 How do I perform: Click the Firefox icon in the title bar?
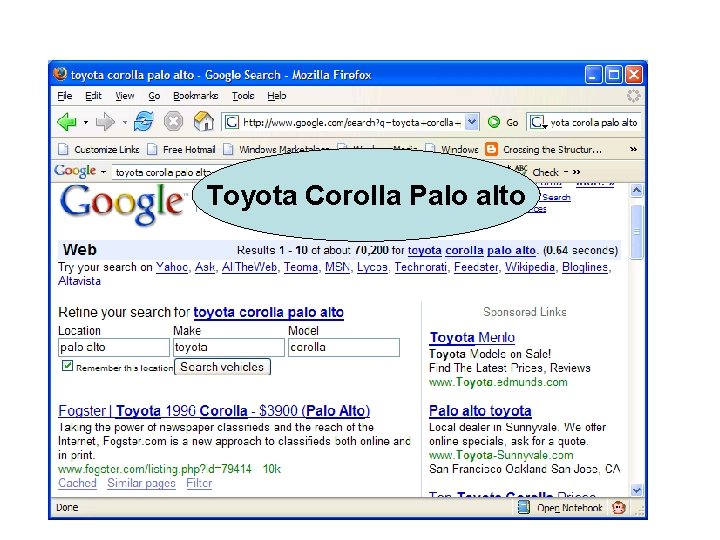coord(60,74)
